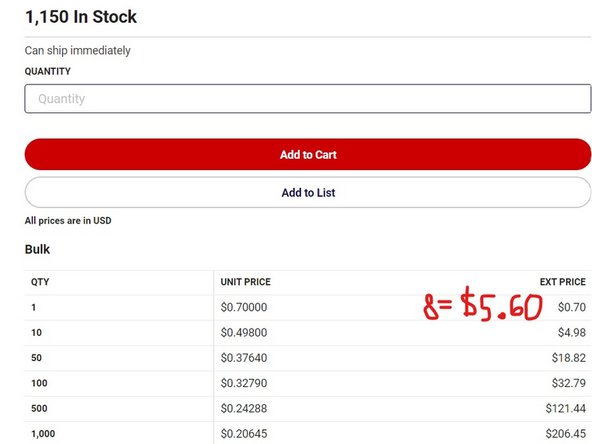Click the Quantity input field
The image size is (592, 444).
308,99
